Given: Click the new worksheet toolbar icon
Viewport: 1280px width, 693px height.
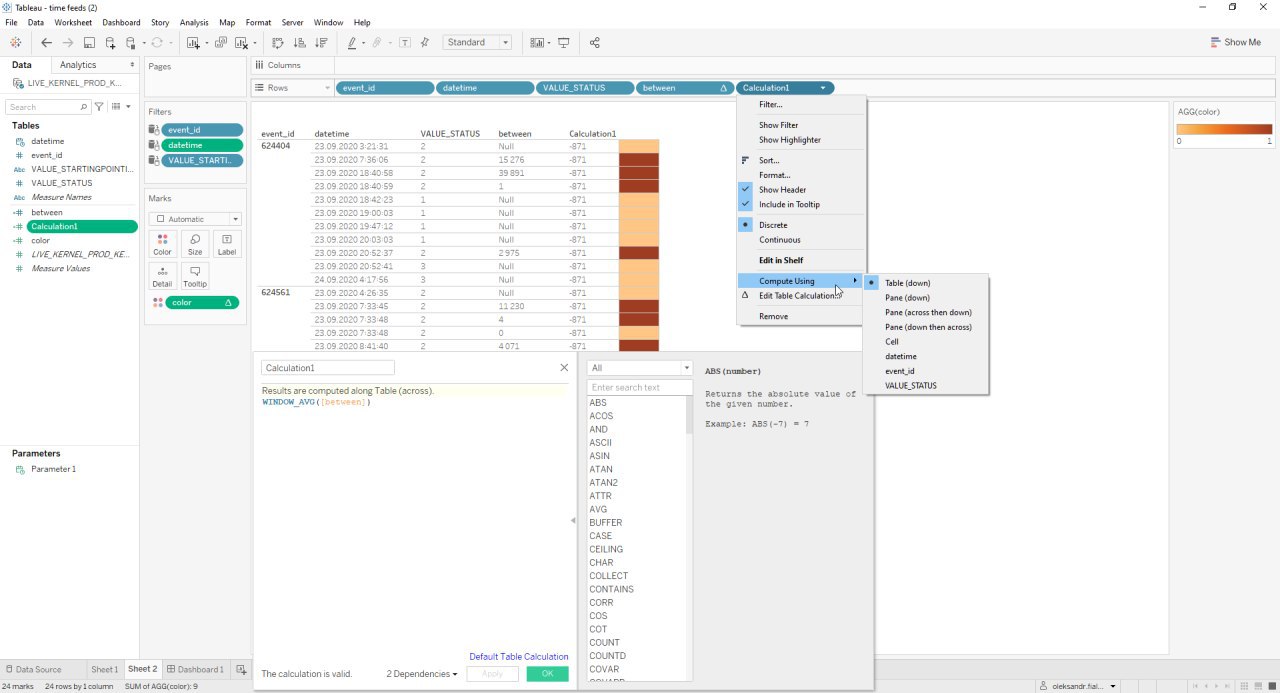Looking at the screenshot, I should (193, 43).
